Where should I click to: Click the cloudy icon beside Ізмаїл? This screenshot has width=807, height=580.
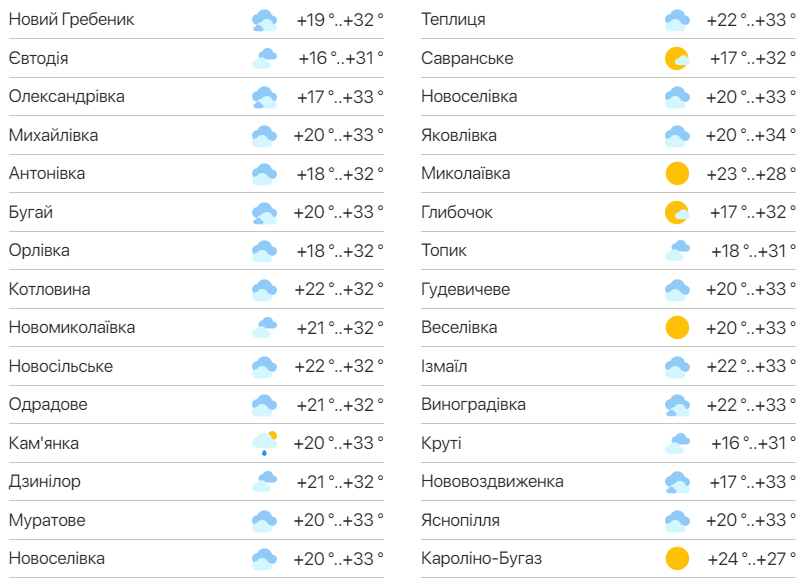pos(678,366)
